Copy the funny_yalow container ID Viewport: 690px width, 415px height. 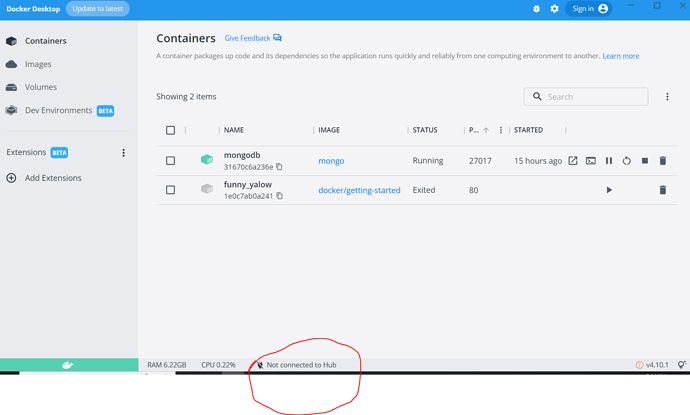click(279, 196)
